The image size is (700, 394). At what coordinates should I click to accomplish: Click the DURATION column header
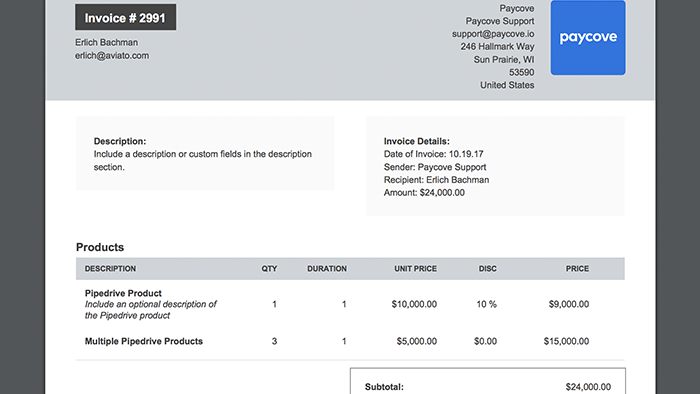(327, 269)
